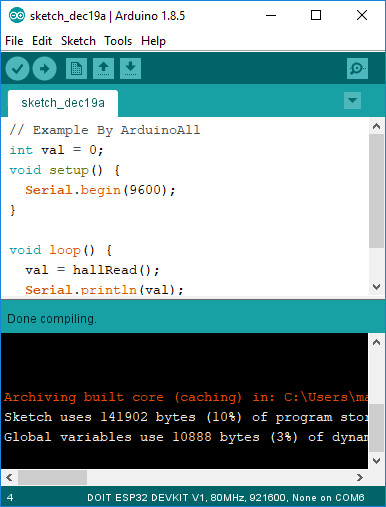The image size is (386, 507).
Task: Click console horizontal scroll right arrow
Action: tap(360, 477)
